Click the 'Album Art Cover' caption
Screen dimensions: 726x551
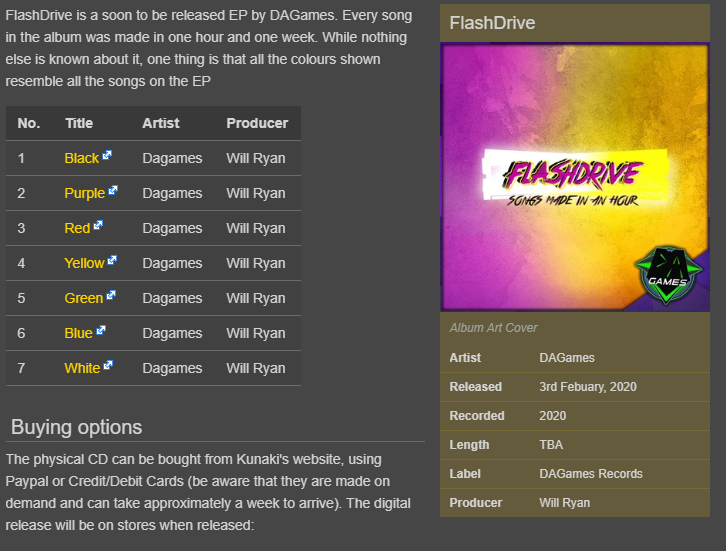click(x=493, y=328)
